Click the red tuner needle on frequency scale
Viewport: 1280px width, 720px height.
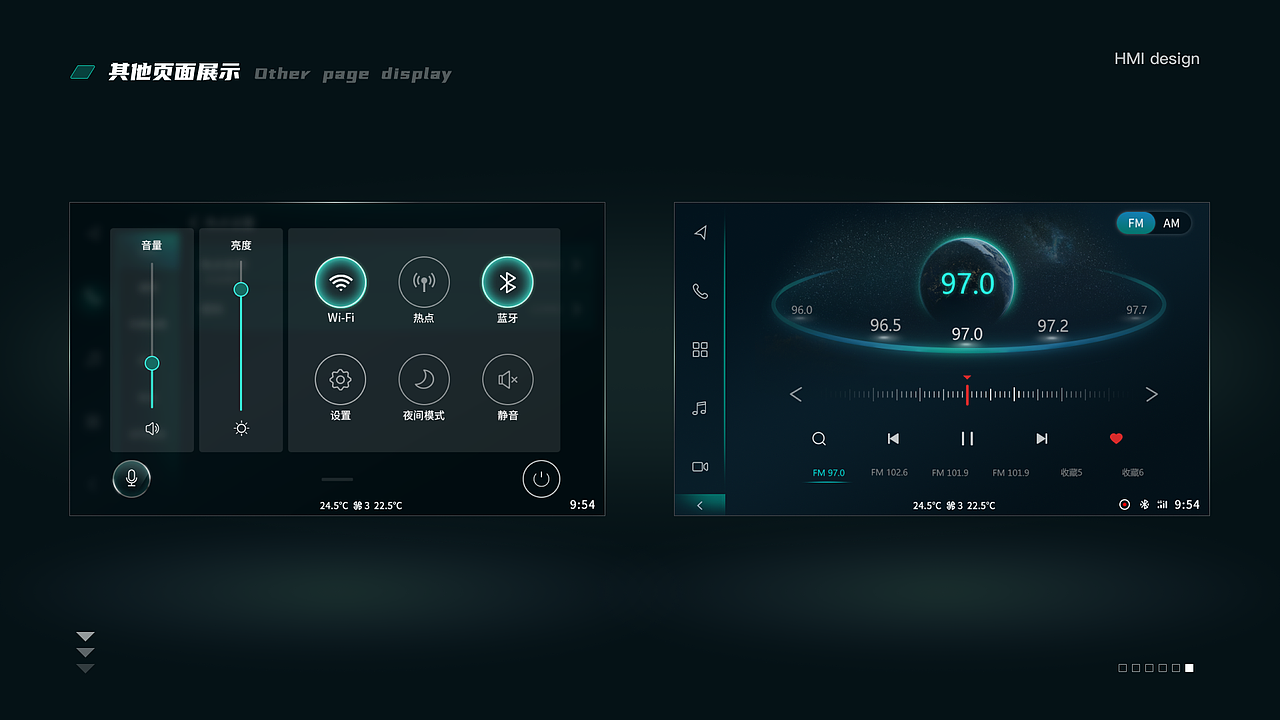(x=967, y=392)
